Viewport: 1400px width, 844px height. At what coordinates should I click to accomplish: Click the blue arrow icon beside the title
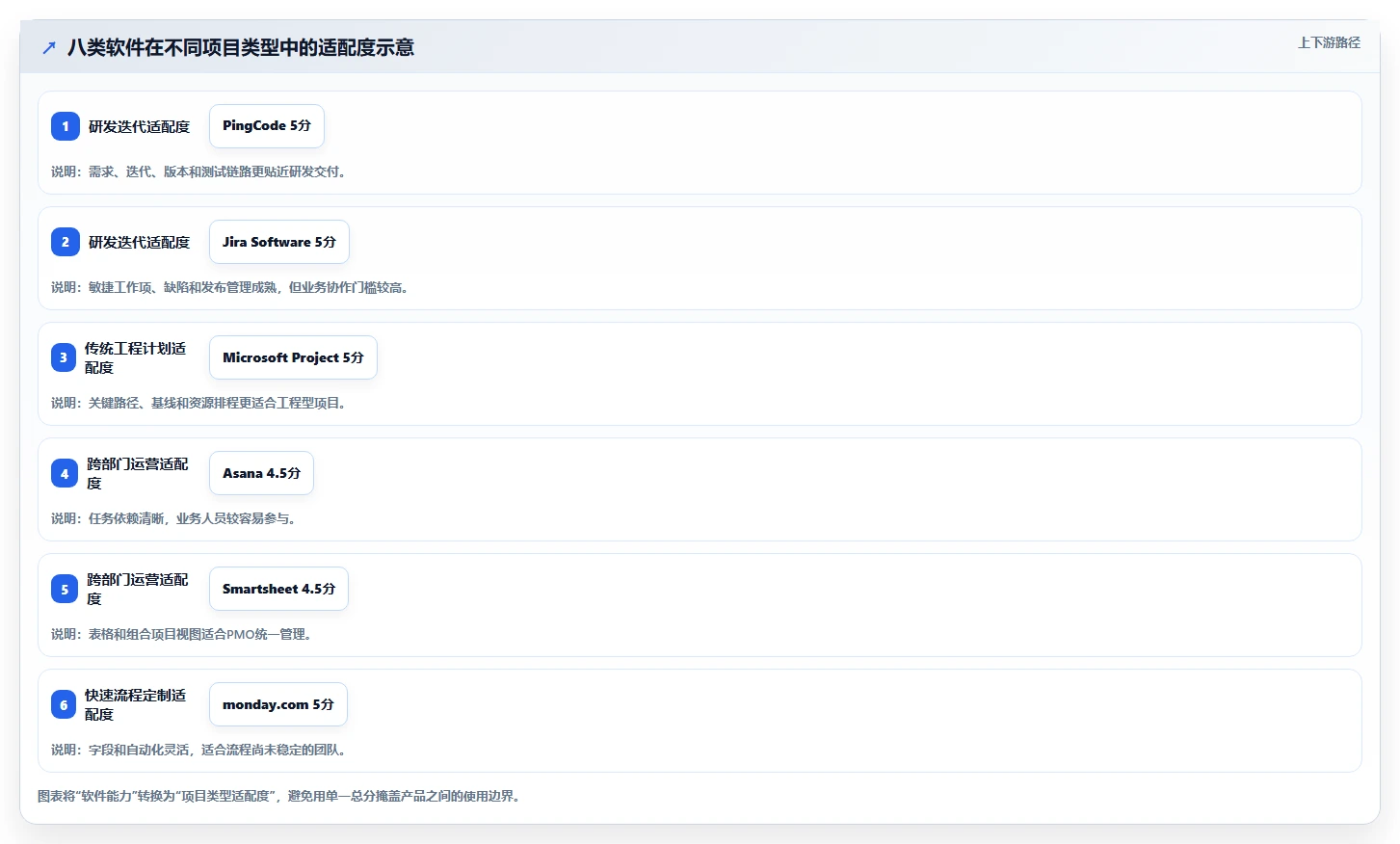point(49,47)
